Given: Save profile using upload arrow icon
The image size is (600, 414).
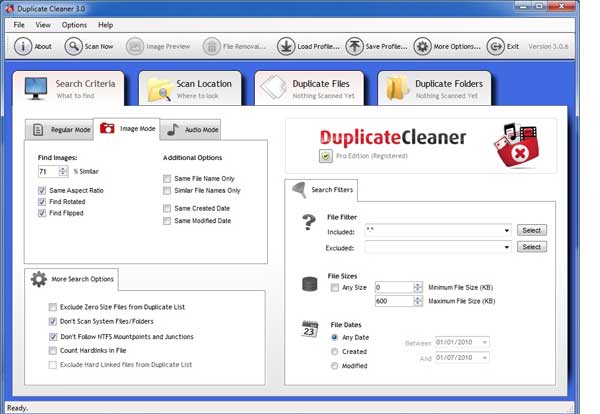Looking at the screenshot, I should click(x=354, y=46).
